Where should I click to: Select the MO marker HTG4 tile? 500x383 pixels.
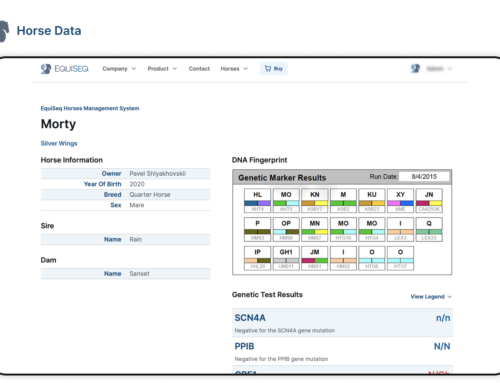click(372, 229)
